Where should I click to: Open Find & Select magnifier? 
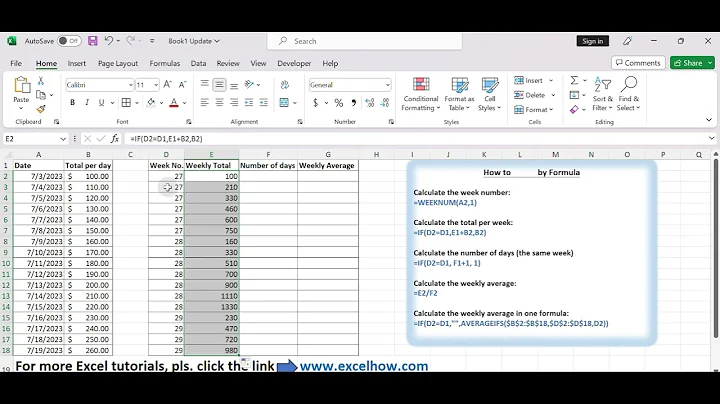click(628, 95)
